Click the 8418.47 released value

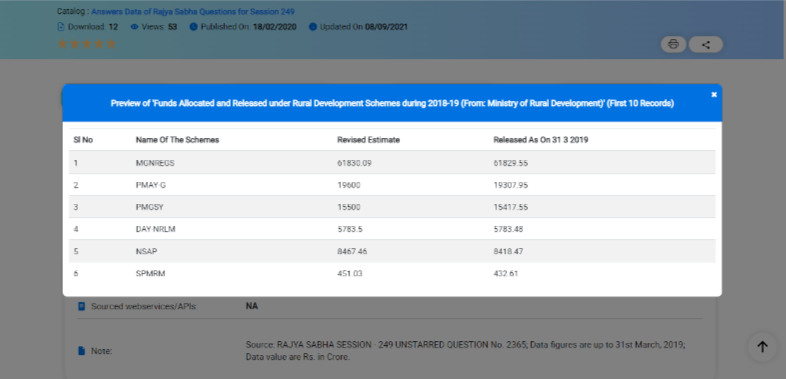coord(508,251)
